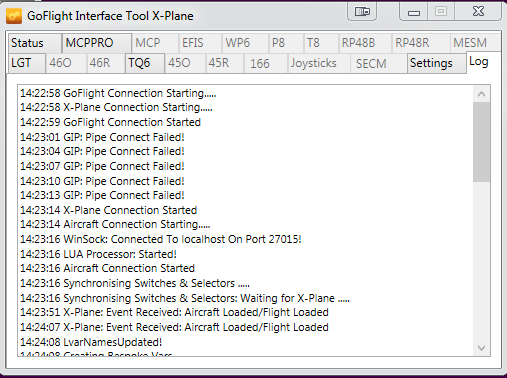Click the log scrollbar up arrow

(481, 94)
